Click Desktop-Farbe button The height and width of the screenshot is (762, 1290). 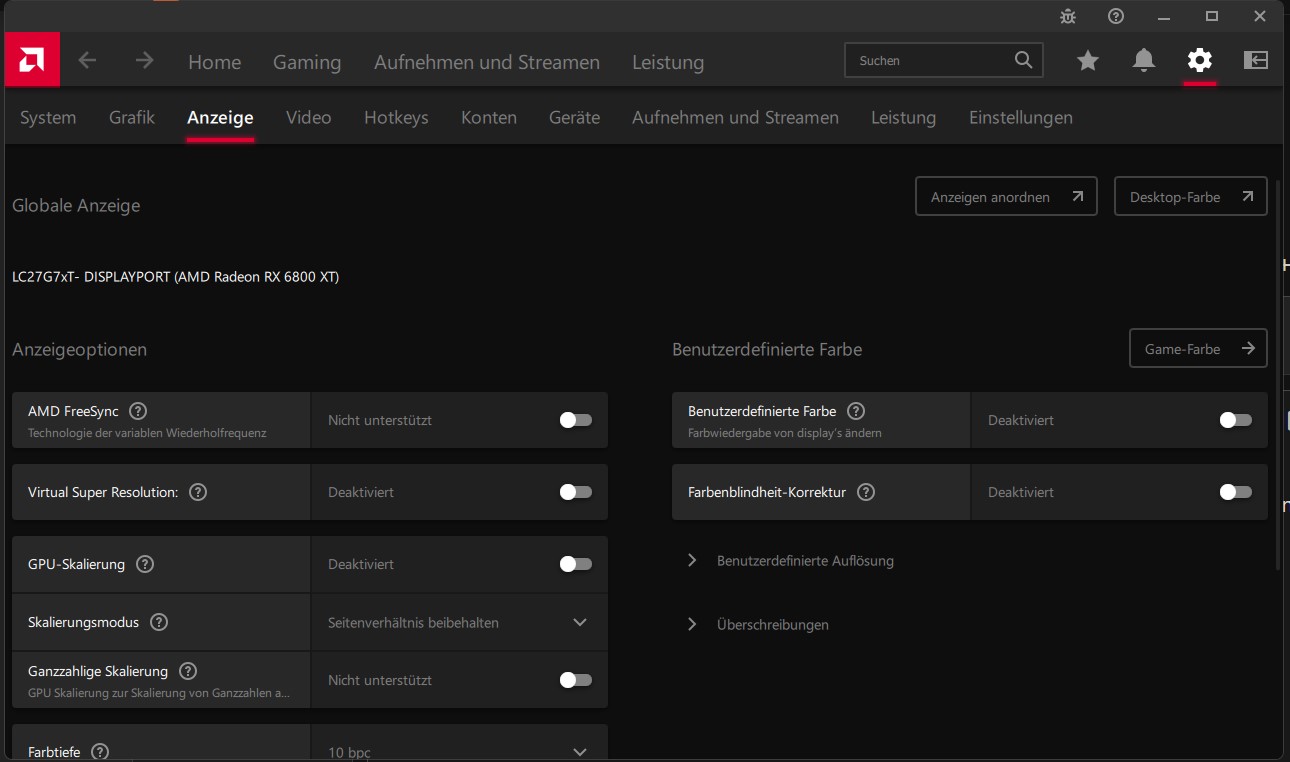[x=1191, y=197]
